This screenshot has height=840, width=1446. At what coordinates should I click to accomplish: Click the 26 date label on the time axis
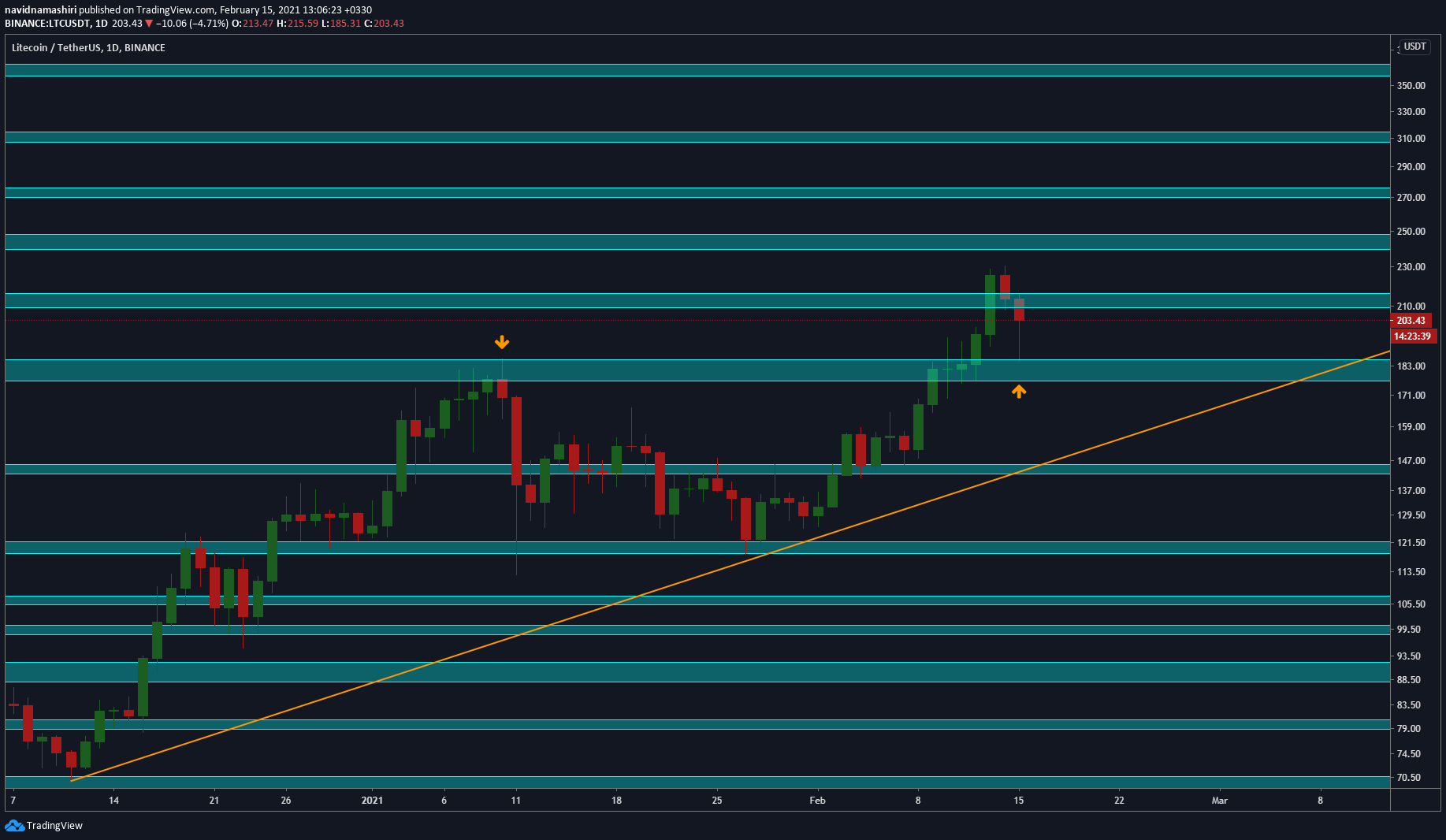point(286,801)
